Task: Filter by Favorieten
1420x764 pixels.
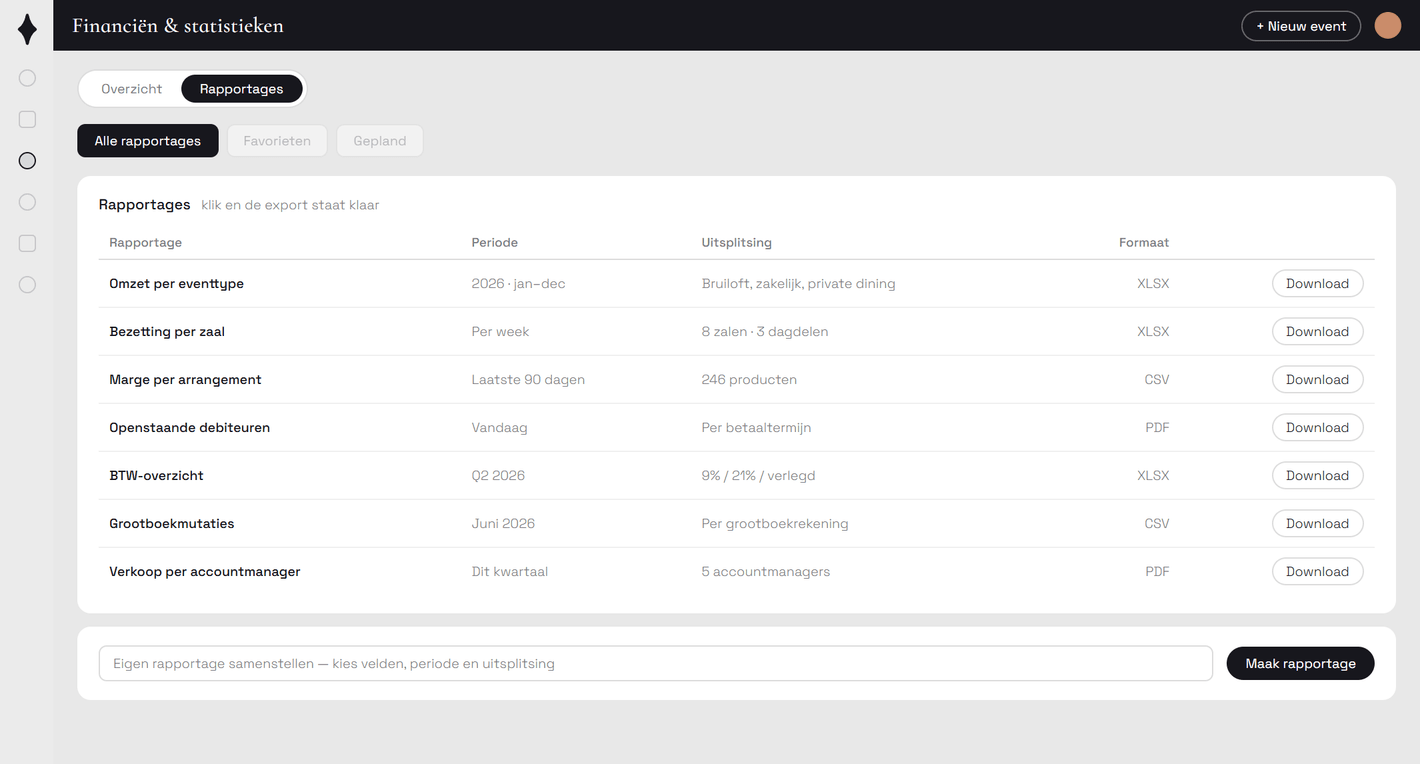Action: pos(277,141)
